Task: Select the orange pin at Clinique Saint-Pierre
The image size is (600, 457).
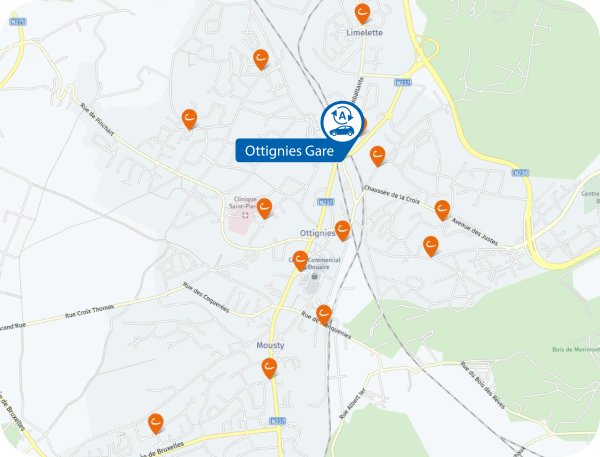Action: [264, 208]
